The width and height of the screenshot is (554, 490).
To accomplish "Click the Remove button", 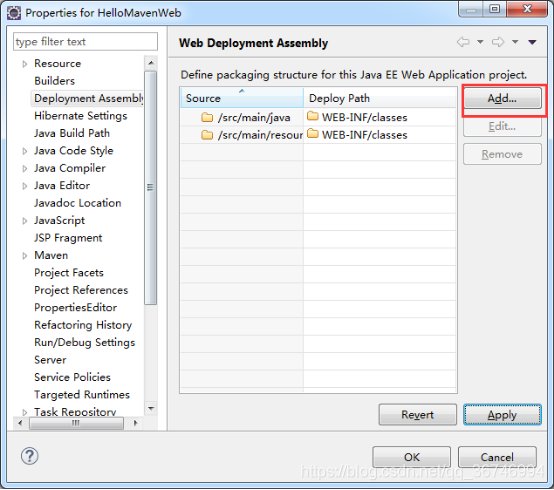I will tap(502, 154).
